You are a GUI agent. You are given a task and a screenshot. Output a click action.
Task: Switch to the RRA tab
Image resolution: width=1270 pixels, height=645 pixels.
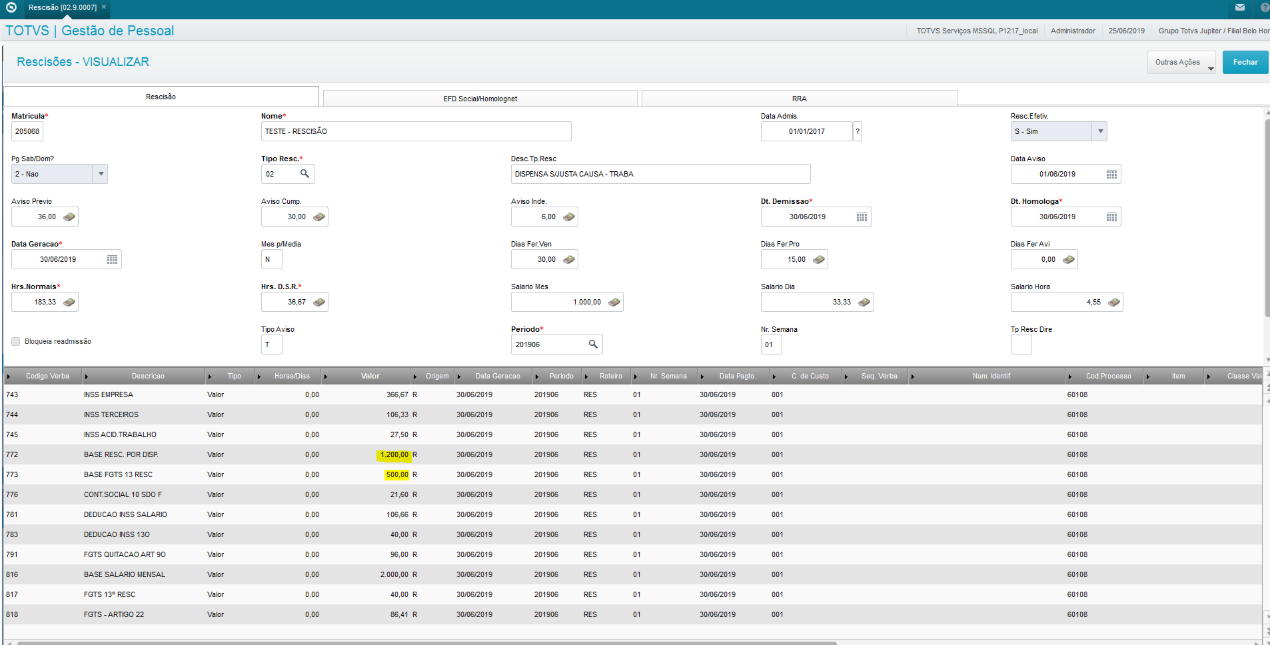(799, 98)
